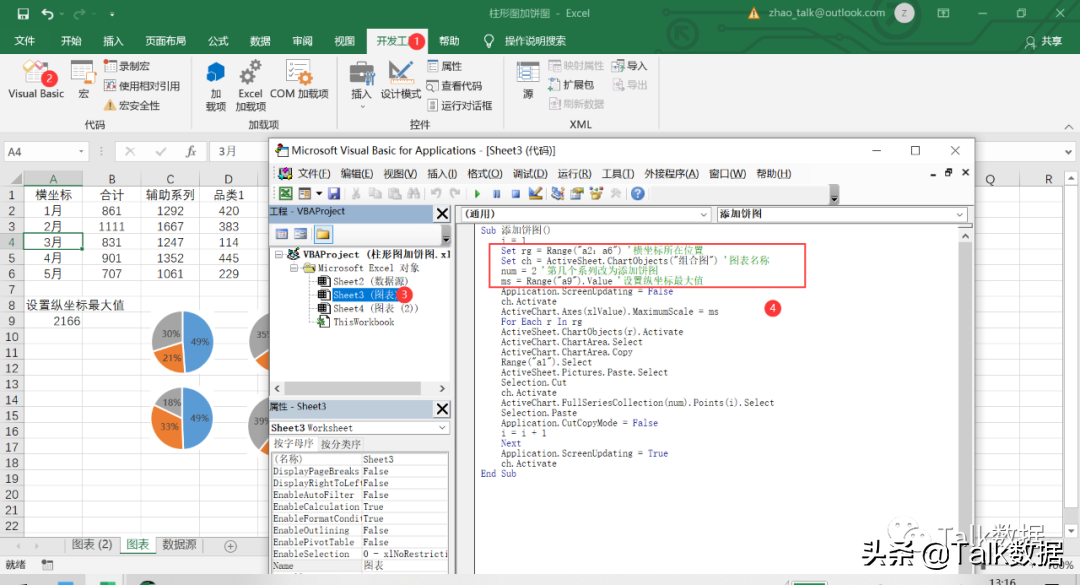This screenshot has width=1080, height=585.
Task: Open 宏安全性 macro security settings
Action: (x=132, y=105)
